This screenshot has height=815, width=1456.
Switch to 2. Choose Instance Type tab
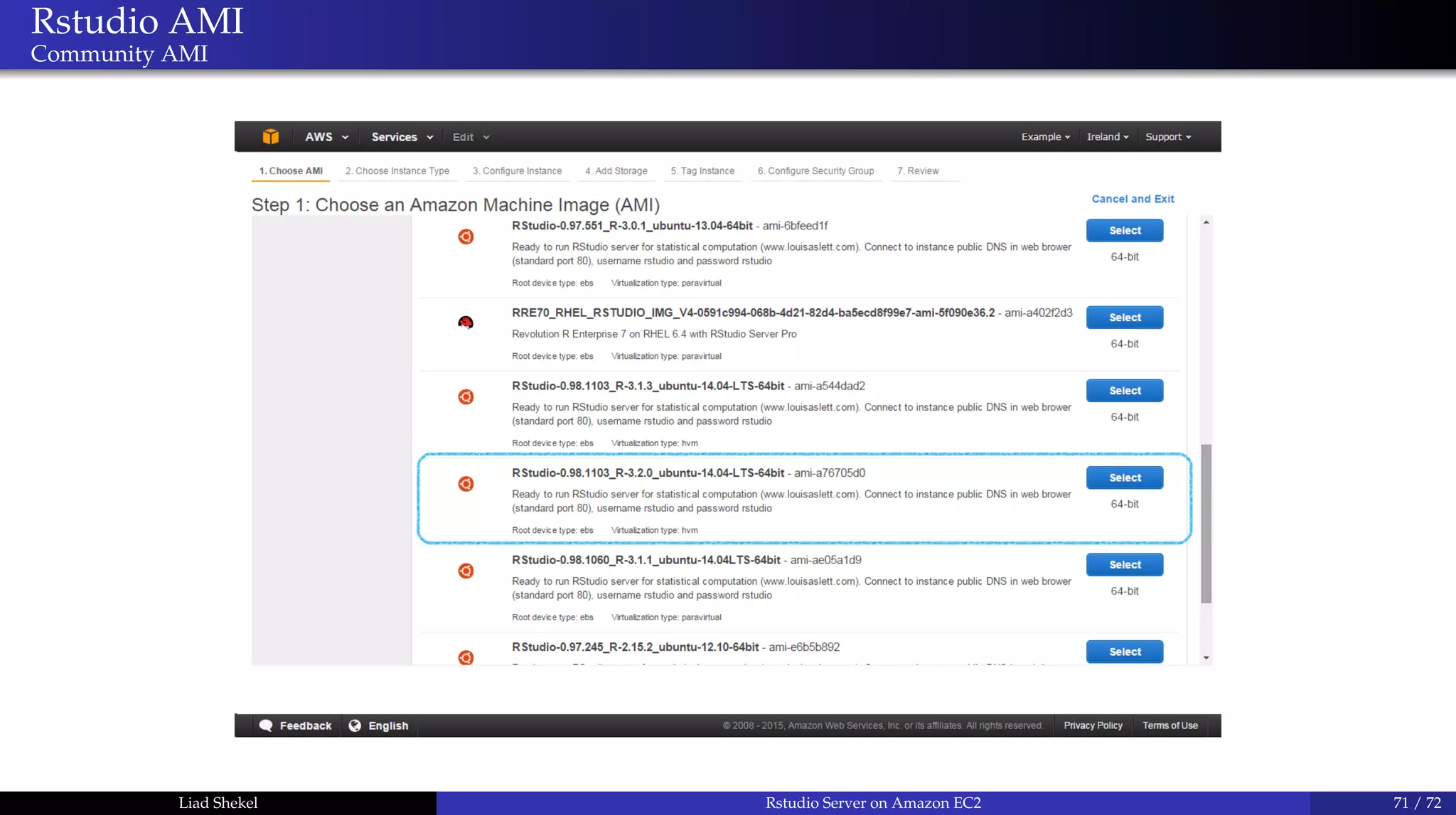(x=397, y=171)
